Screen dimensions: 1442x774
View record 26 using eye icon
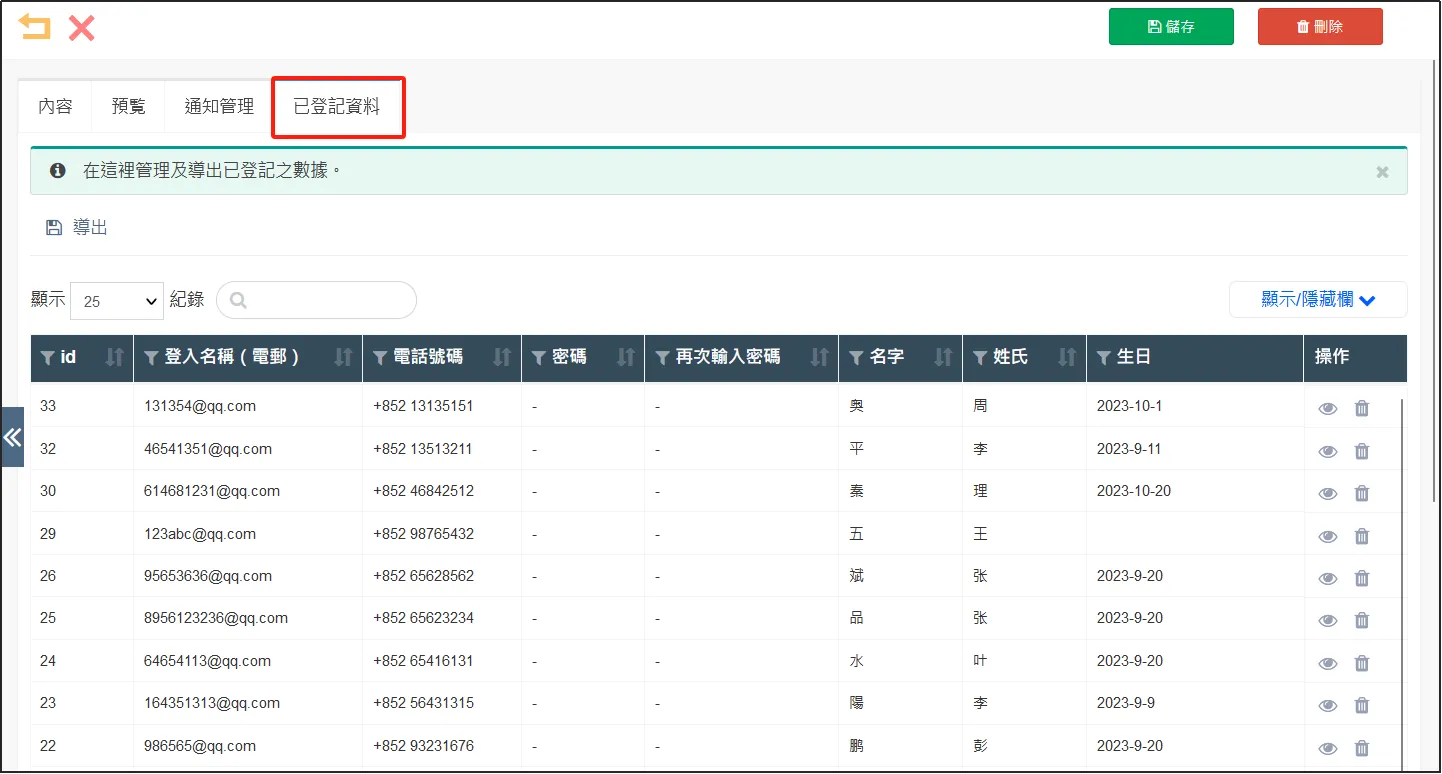coord(1327,578)
